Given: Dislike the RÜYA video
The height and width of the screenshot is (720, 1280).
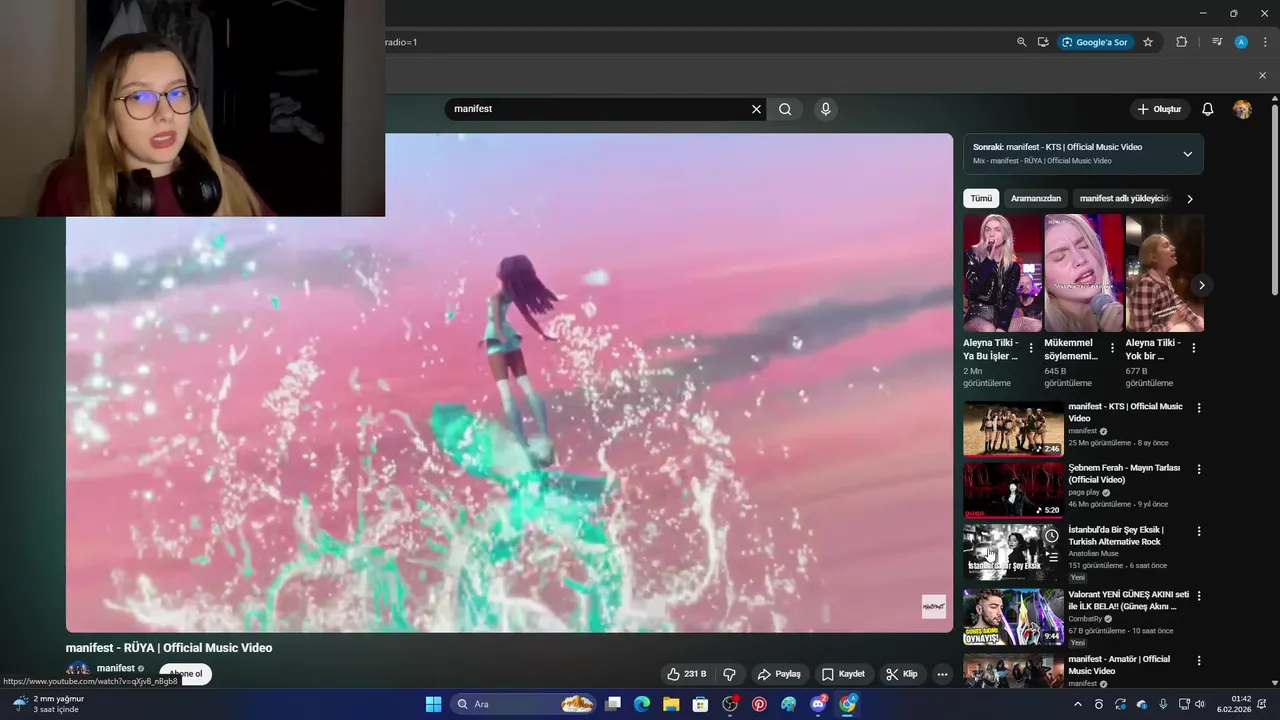Looking at the screenshot, I should tap(729, 674).
